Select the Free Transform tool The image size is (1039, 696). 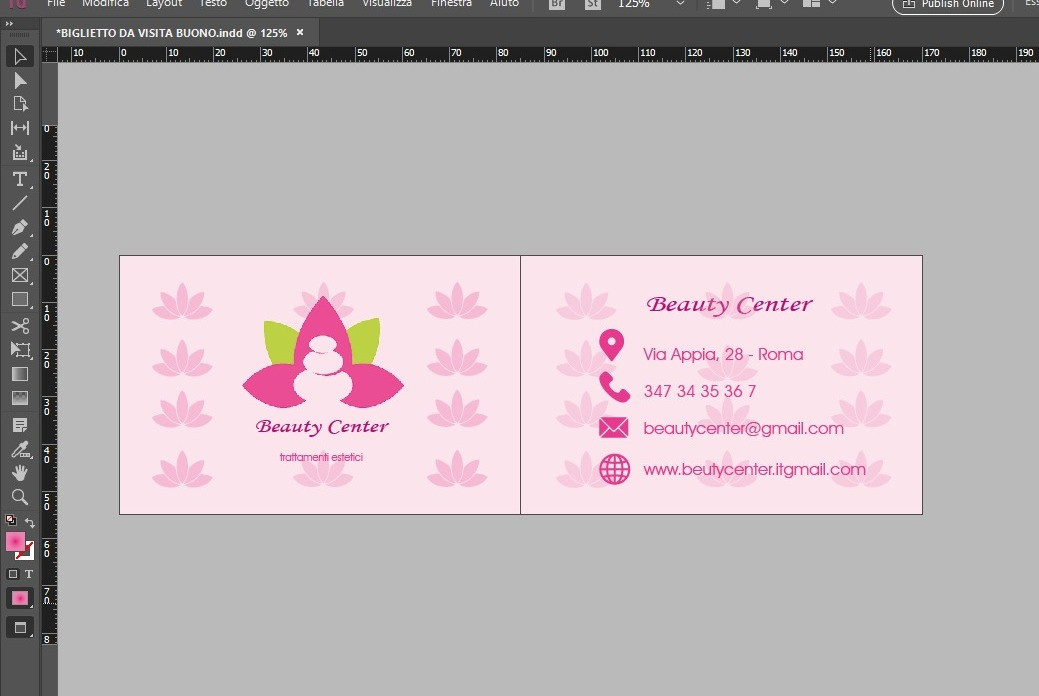20,349
